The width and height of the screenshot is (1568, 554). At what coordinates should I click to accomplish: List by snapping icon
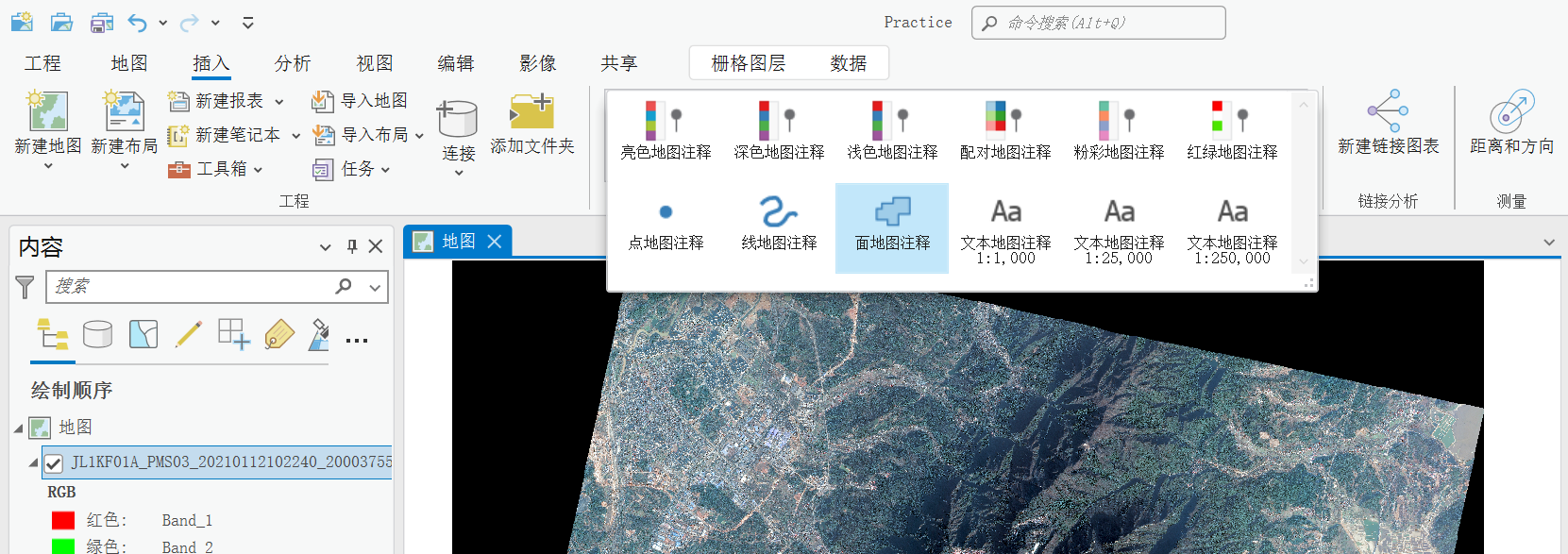[234, 334]
